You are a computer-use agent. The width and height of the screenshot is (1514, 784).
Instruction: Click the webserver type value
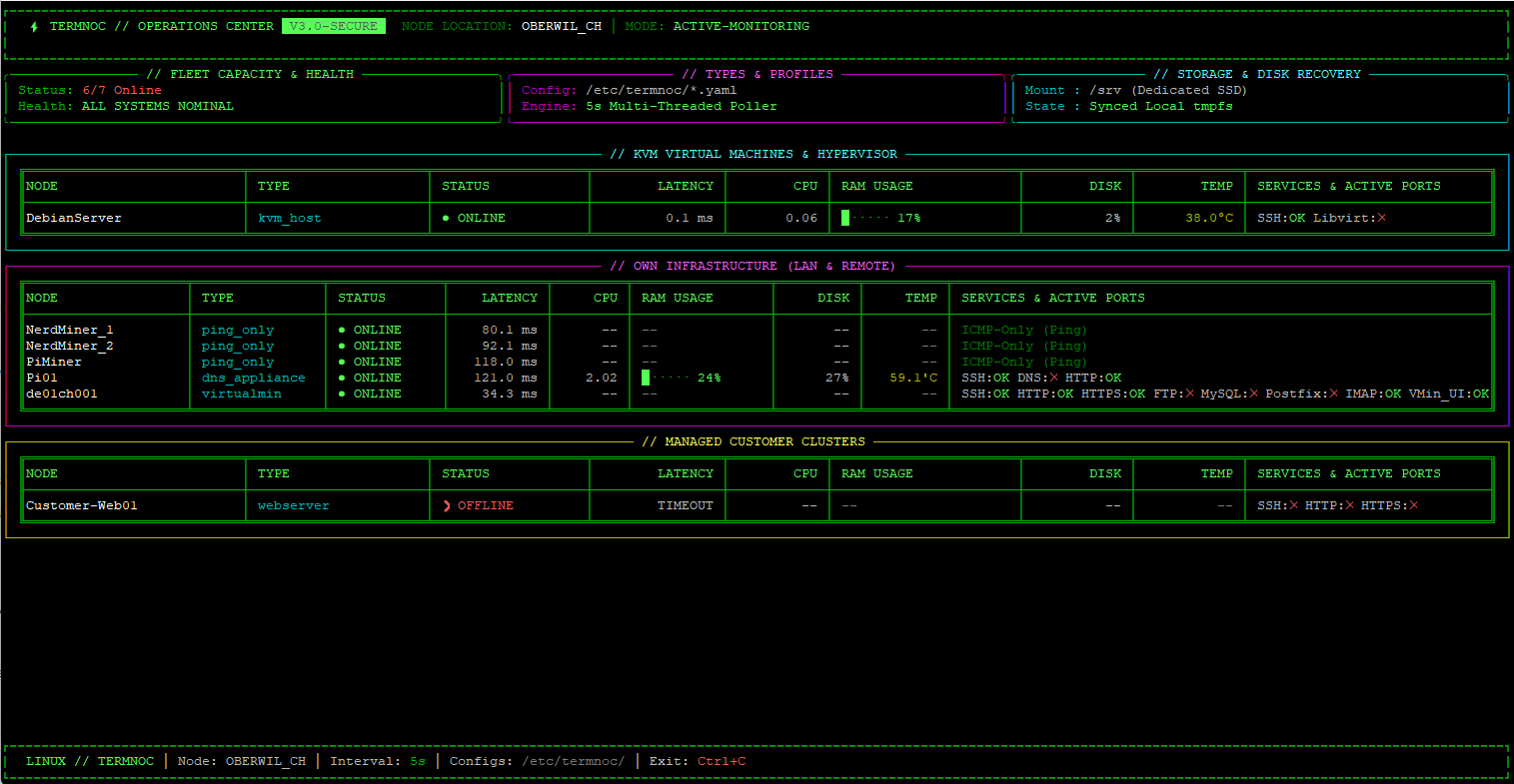(294, 505)
